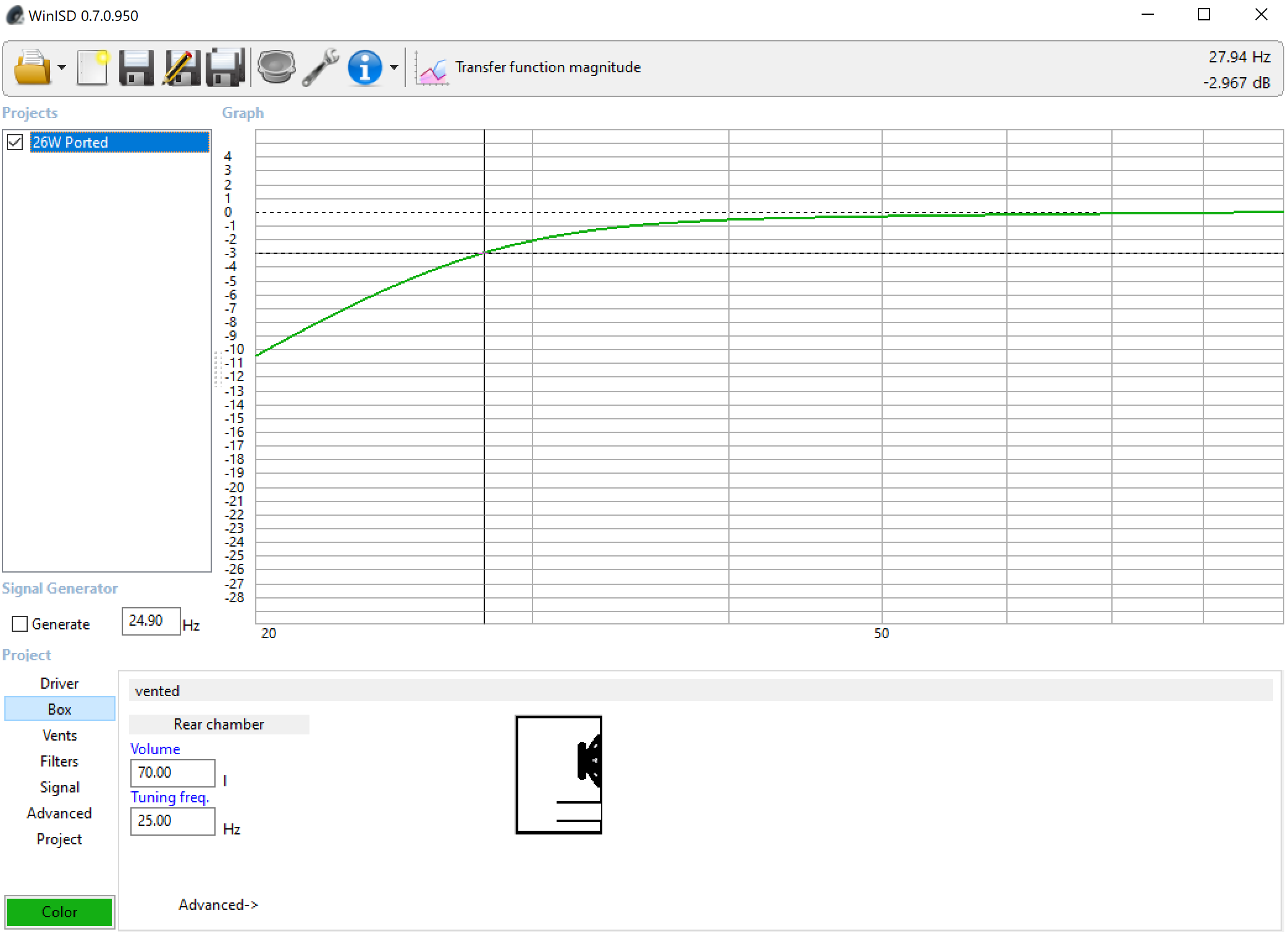Click the panel splitter grip beside graph
The image size is (1288, 937).
pos(217,369)
